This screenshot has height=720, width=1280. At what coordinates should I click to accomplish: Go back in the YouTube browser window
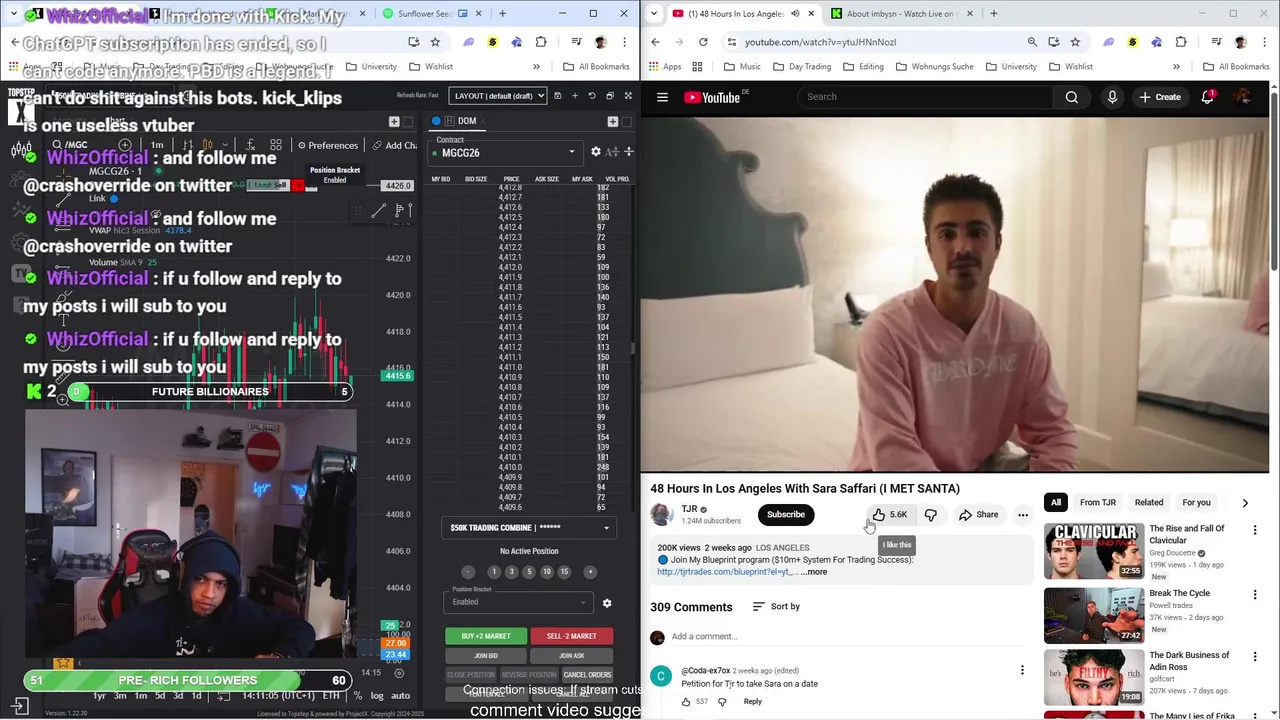point(655,42)
